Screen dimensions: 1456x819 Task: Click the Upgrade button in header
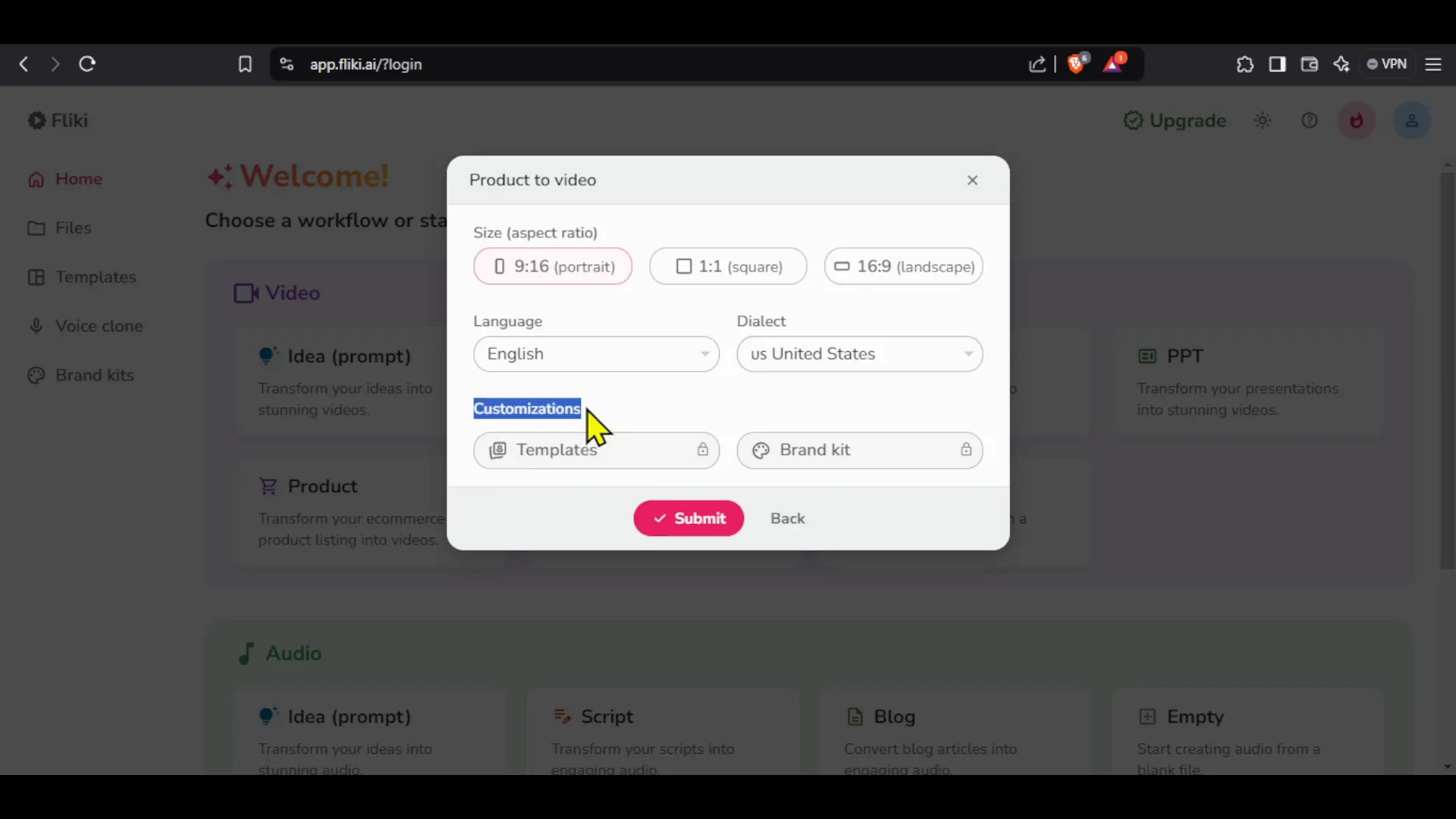tap(1174, 120)
